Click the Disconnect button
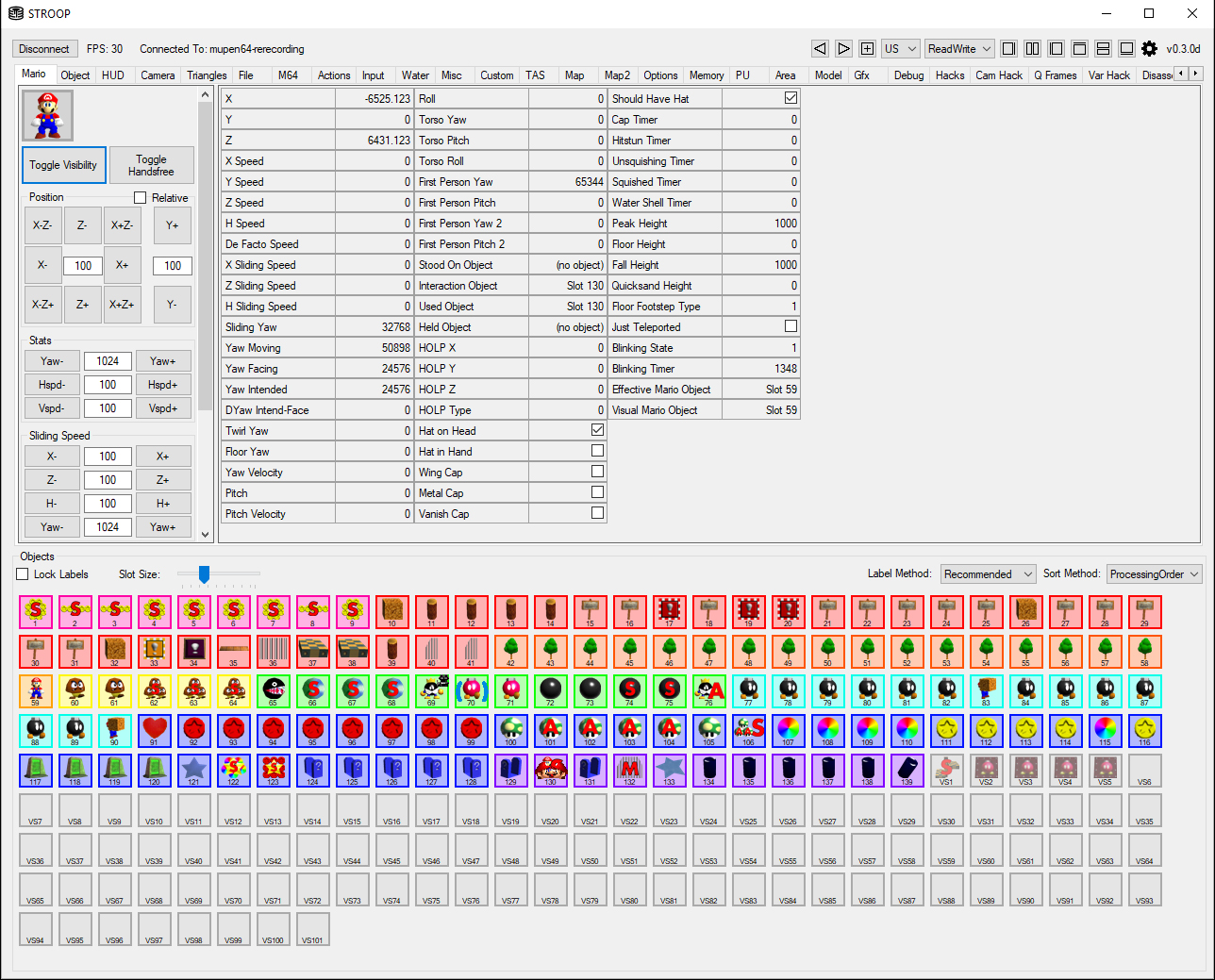 (x=44, y=49)
